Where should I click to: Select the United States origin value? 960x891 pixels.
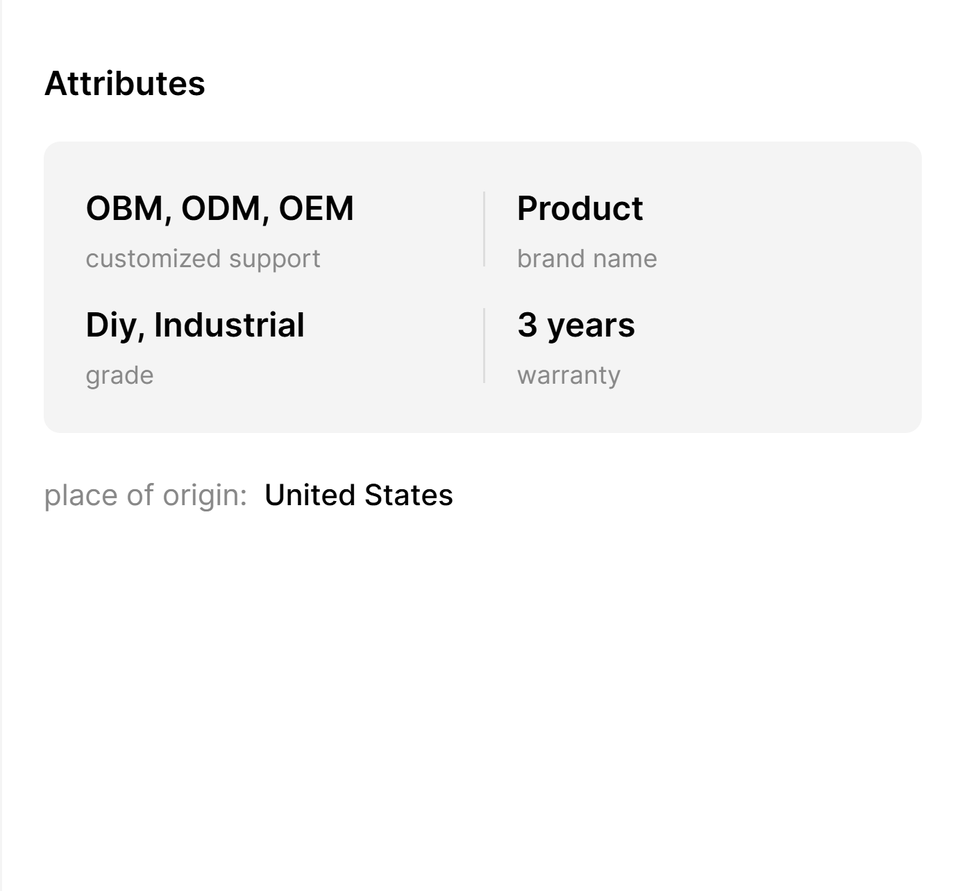(358, 496)
